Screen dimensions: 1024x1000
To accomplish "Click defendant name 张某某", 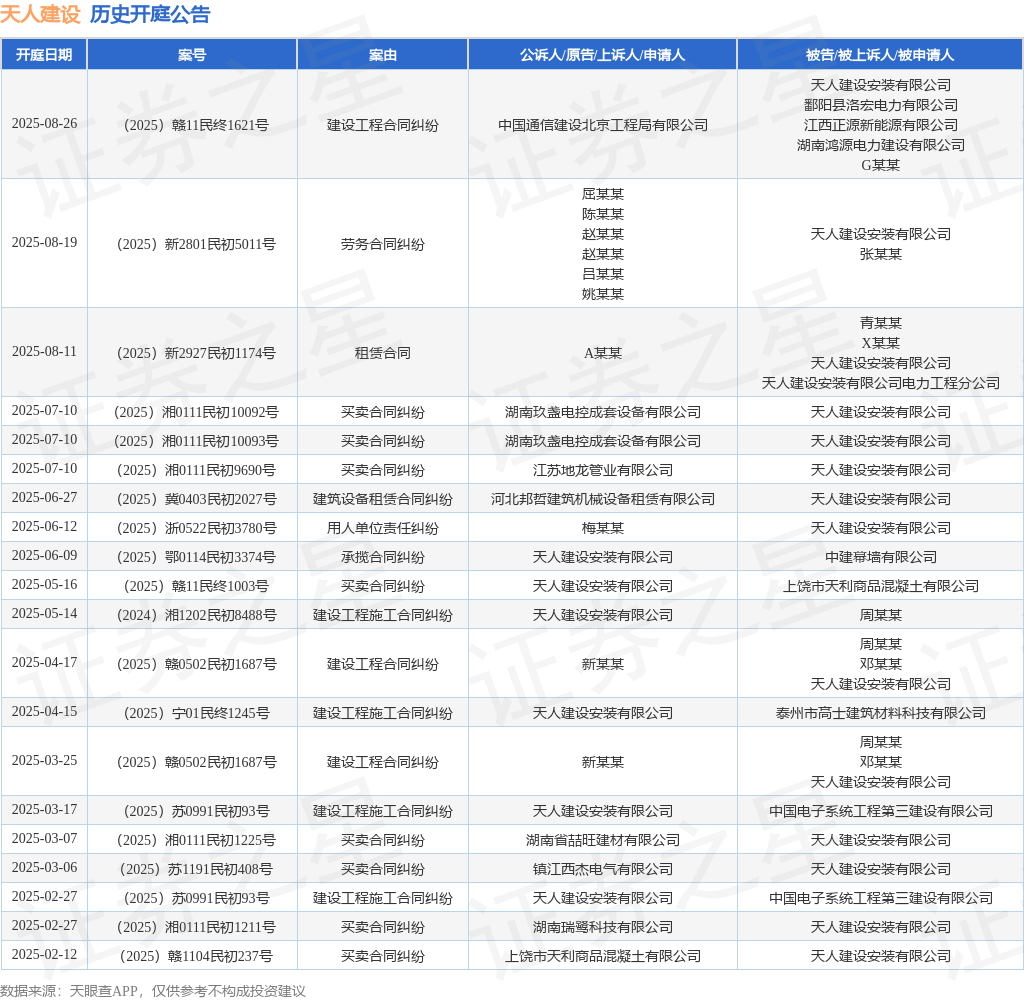I will 880,253.
